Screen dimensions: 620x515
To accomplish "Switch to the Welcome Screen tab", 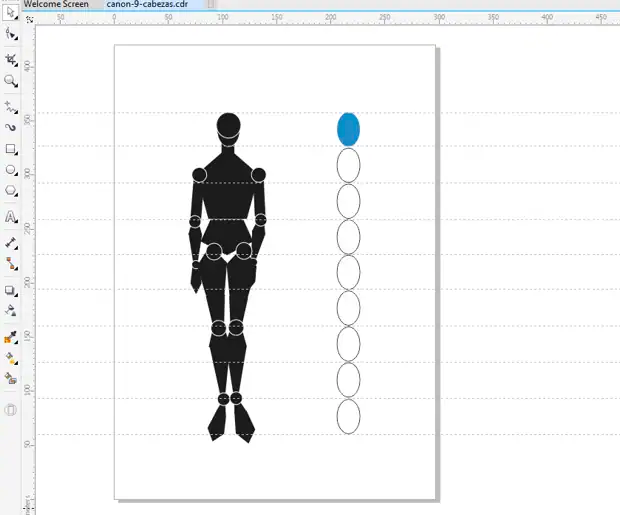I will pyautogui.click(x=56, y=4).
